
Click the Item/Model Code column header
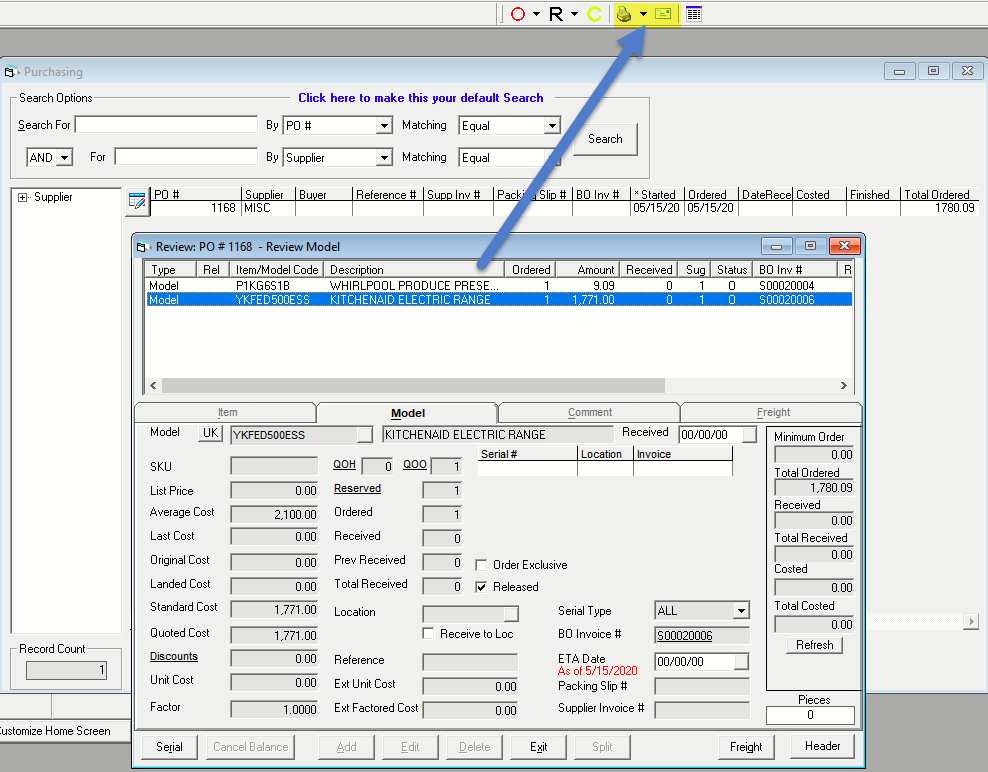click(x=277, y=270)
